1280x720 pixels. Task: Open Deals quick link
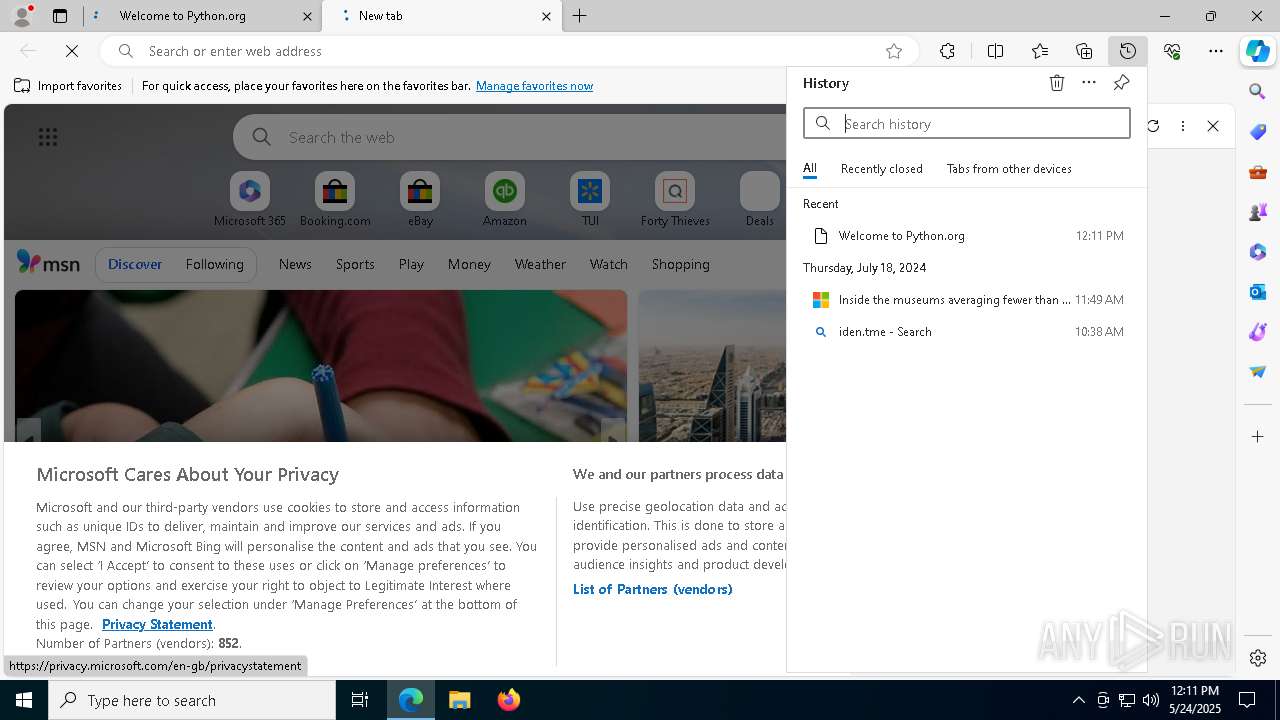[760, 200]
